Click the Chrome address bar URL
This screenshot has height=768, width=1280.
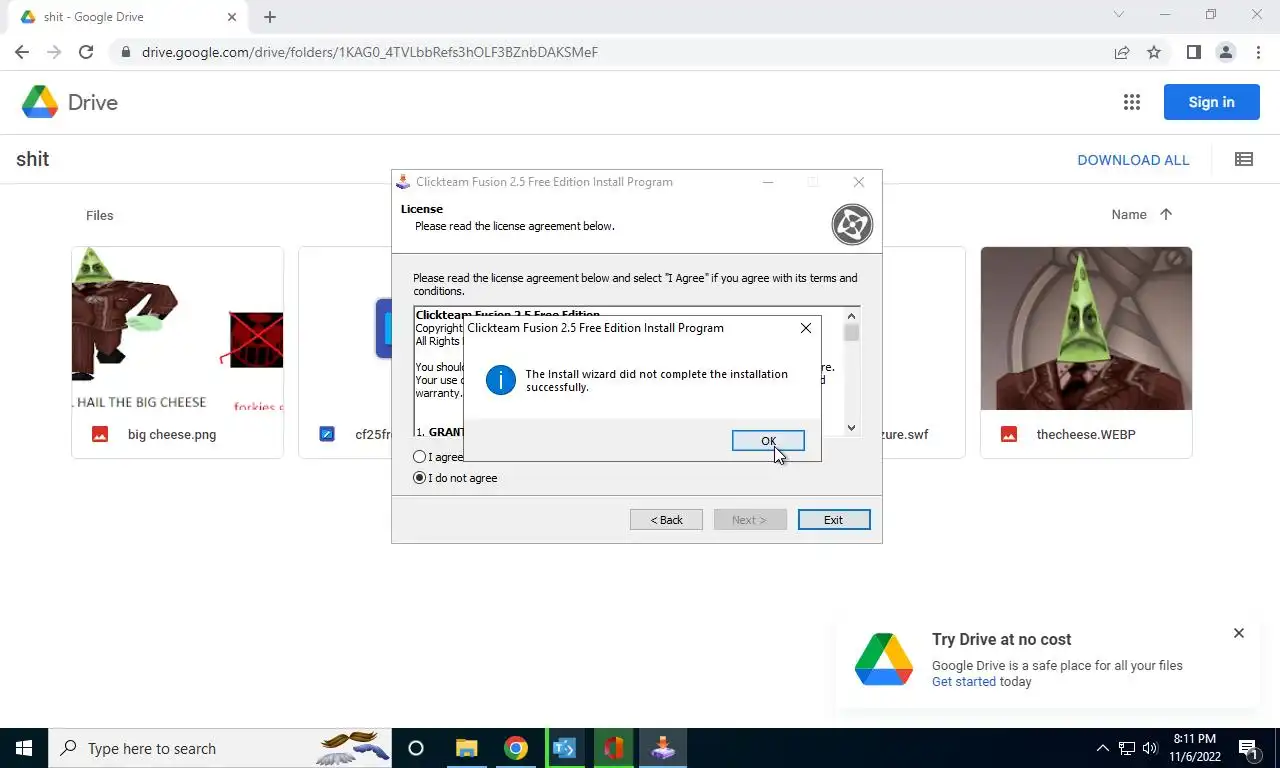pyautogui.click(x=370, y=52)
